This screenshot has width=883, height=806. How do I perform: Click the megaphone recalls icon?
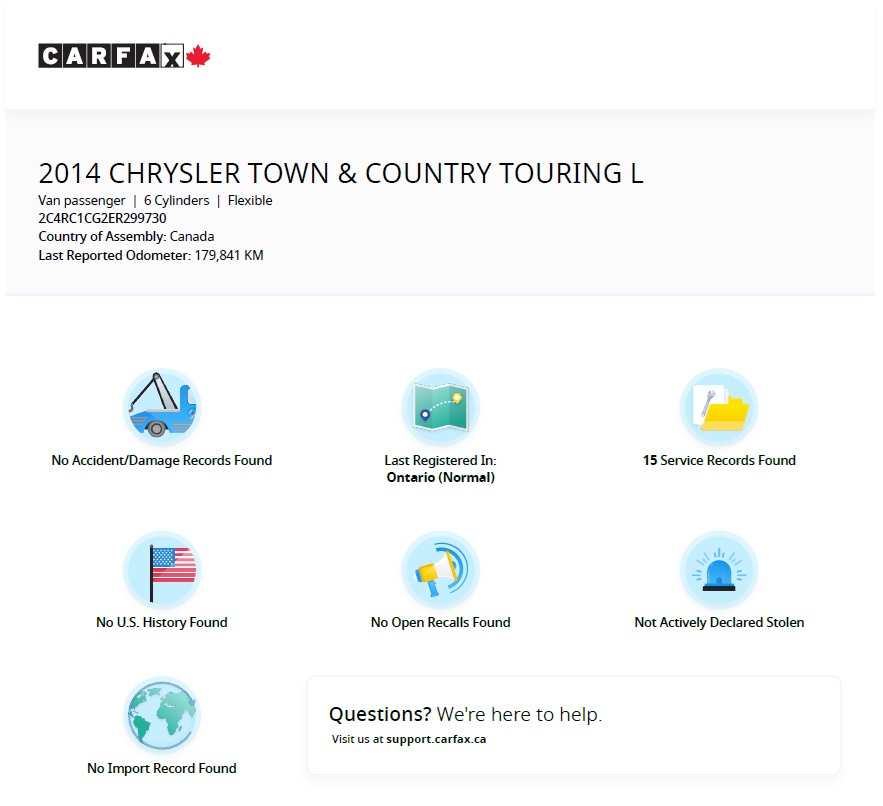coord(440,570)
